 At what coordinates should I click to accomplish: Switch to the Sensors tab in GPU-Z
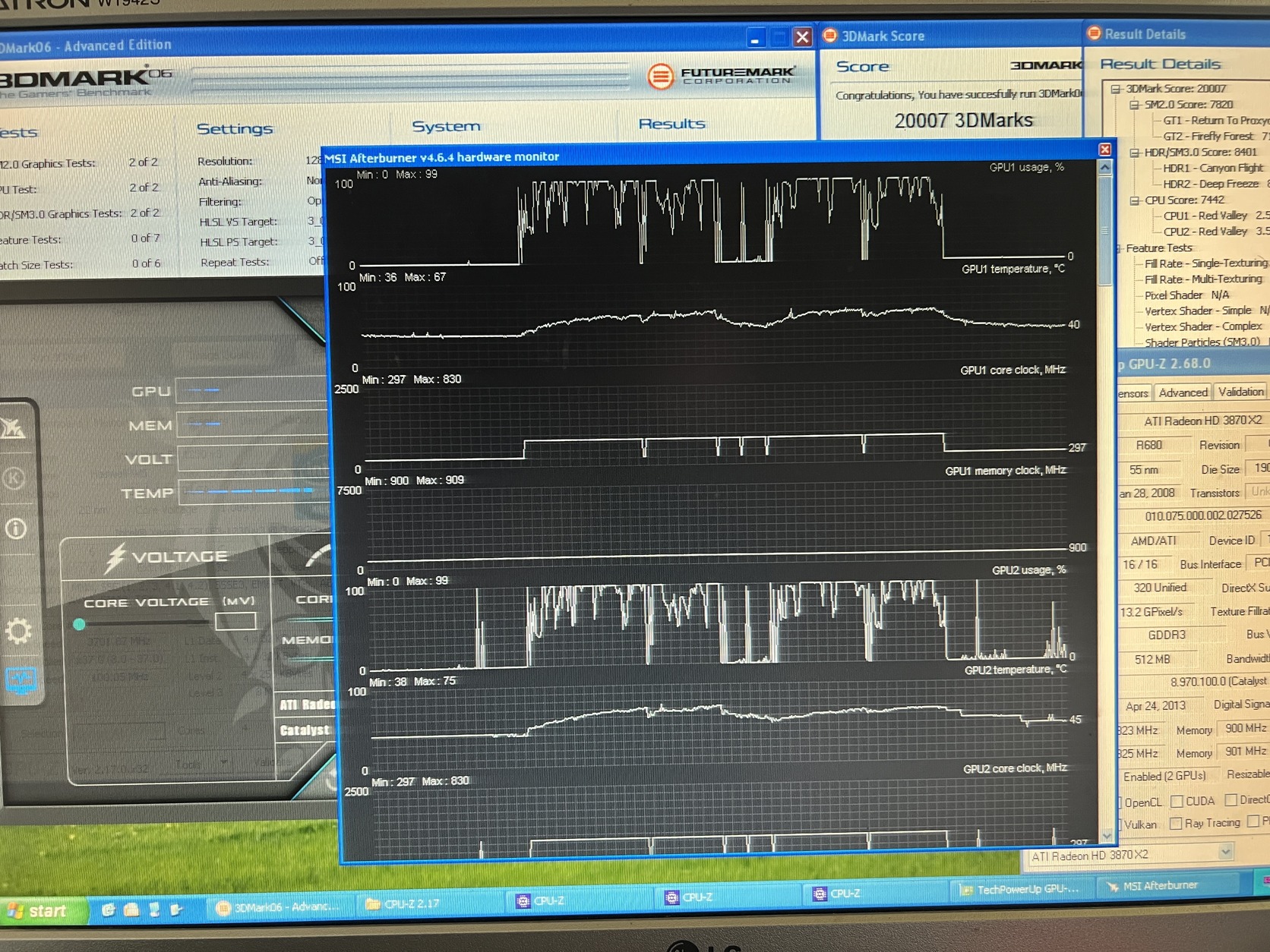pyautogui.click(x=1133, y=393)
